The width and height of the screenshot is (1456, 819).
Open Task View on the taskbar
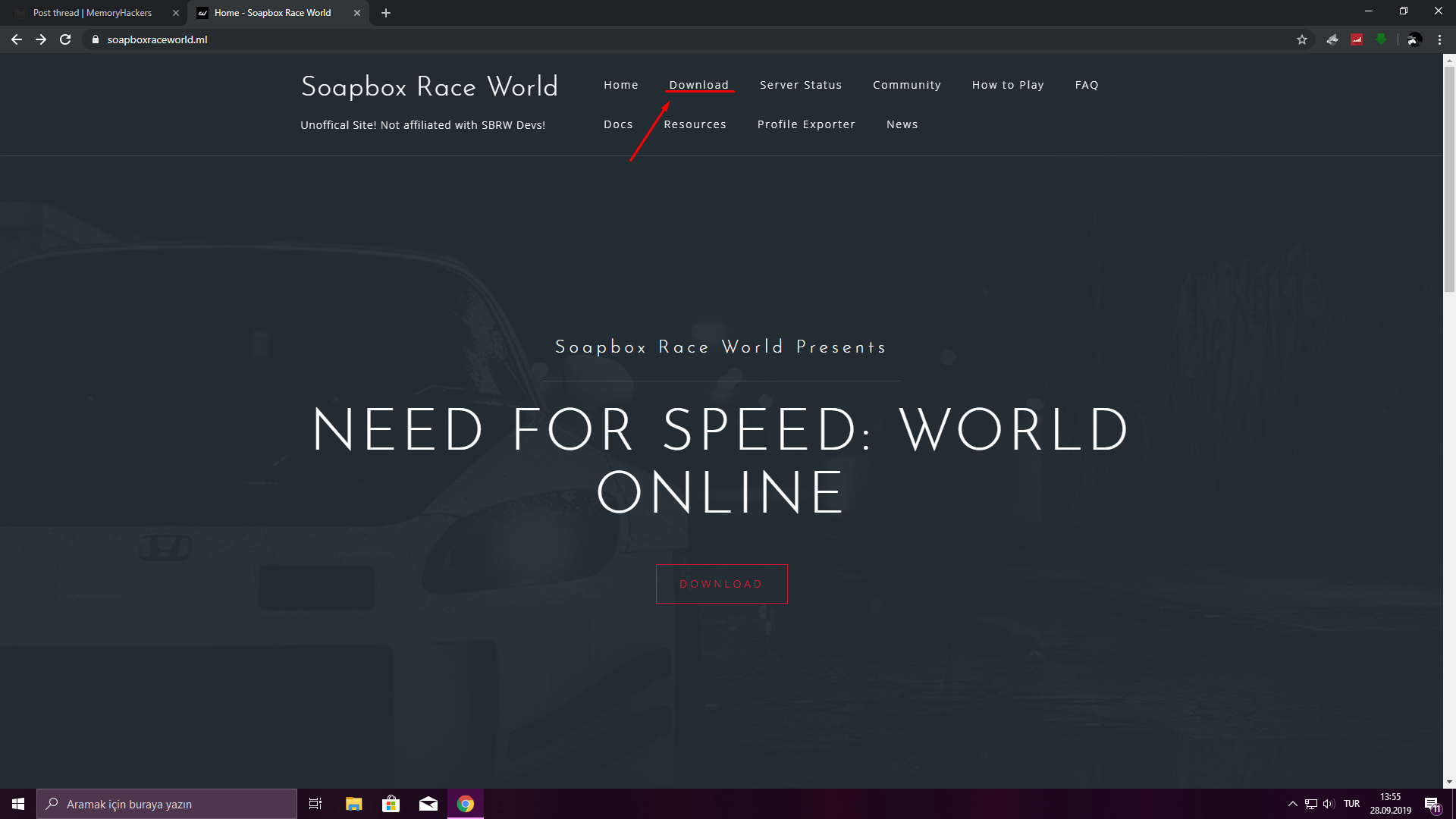[x=315, y=804]
